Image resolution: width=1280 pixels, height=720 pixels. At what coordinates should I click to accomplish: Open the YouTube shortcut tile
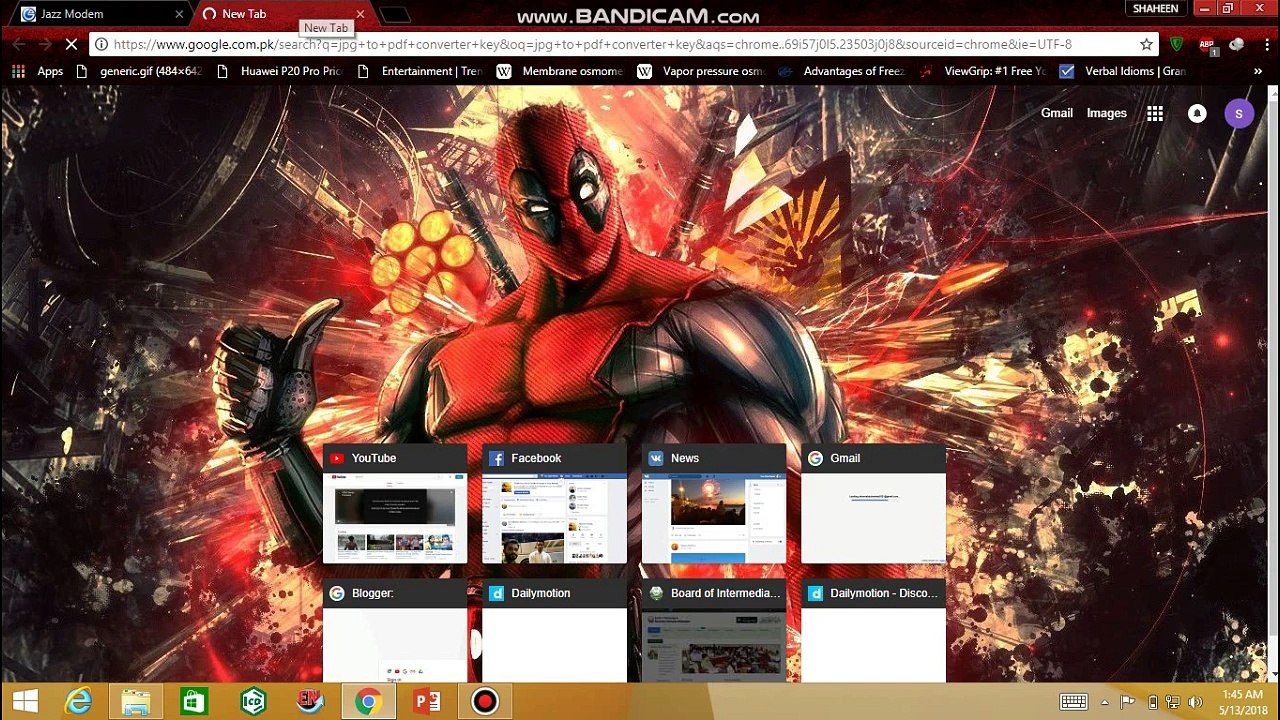[395, 504]
